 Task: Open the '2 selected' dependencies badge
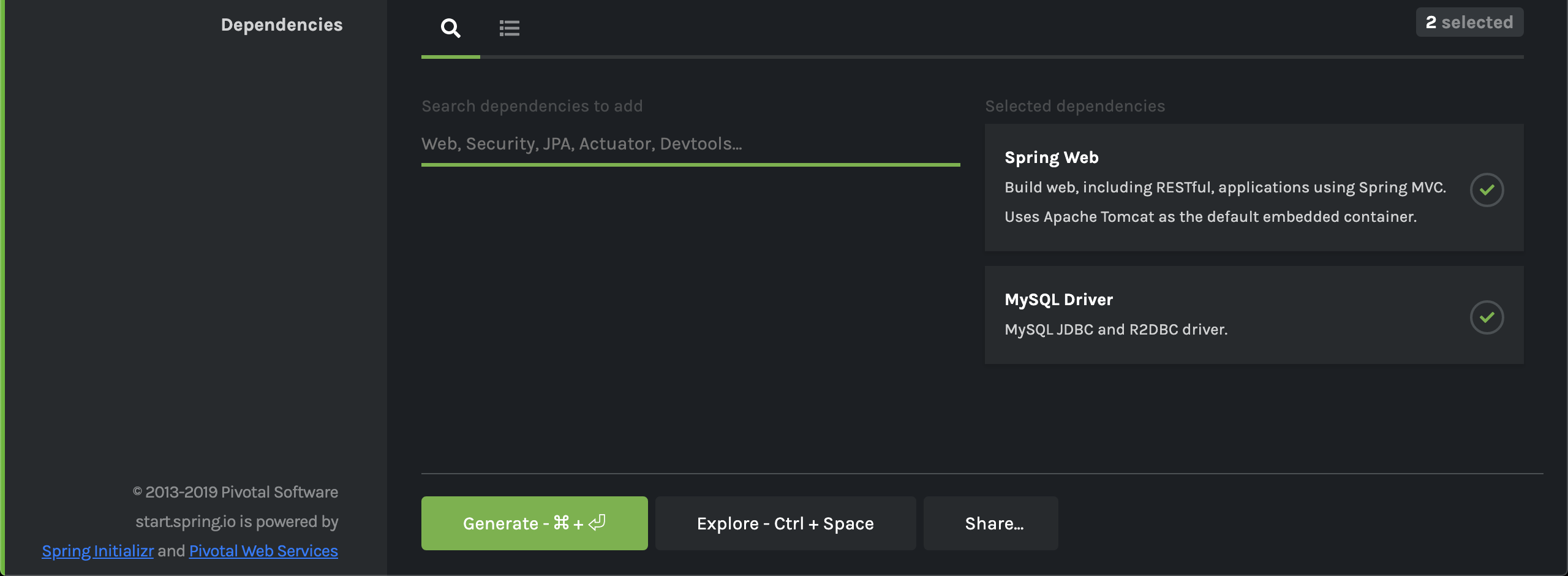coord(1469,22)
